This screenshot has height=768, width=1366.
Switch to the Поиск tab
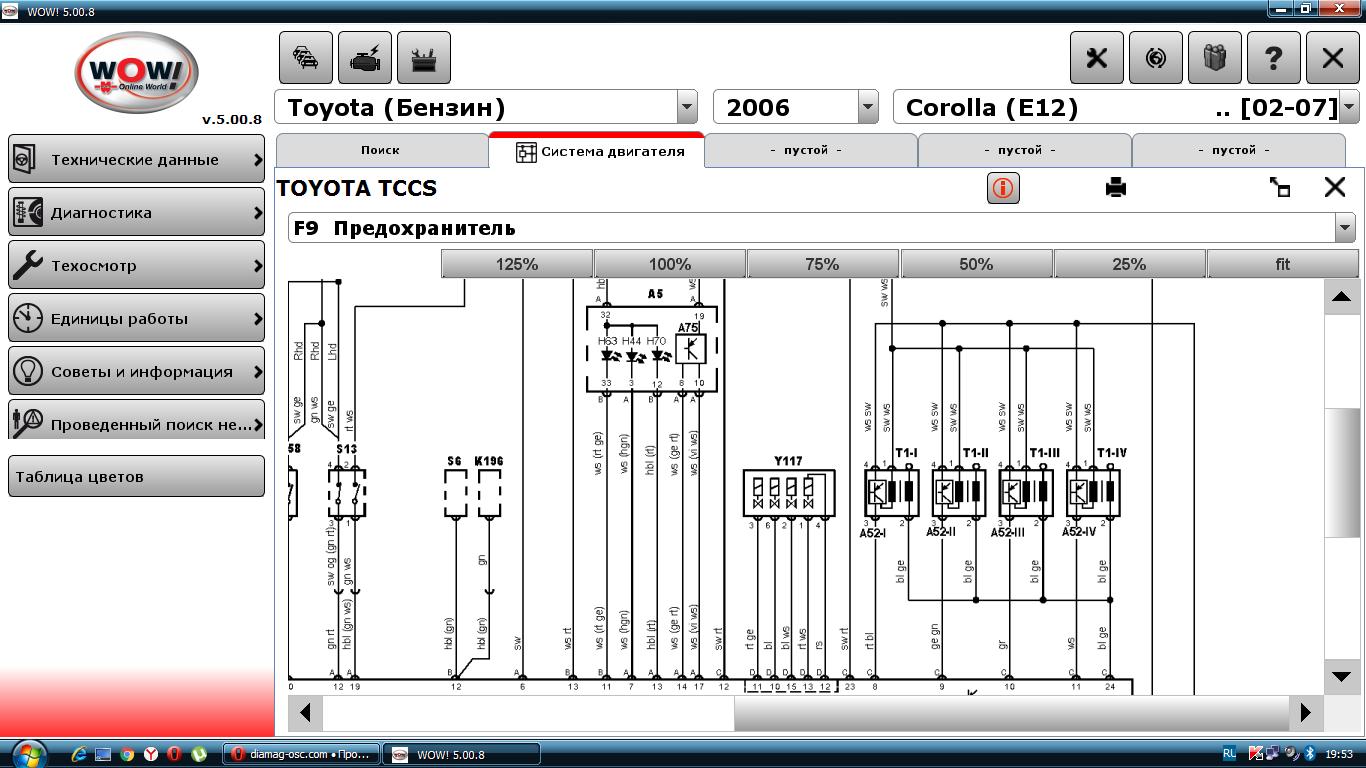(x=381, y=150)
